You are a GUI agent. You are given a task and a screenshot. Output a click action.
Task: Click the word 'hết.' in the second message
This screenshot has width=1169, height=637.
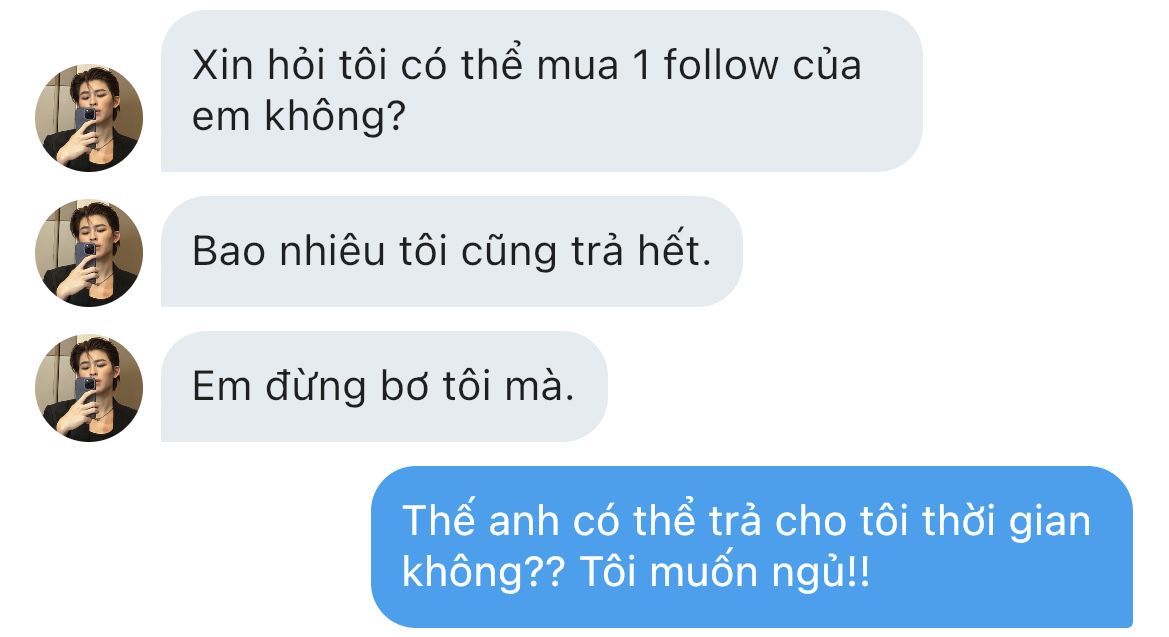[674, 250]
